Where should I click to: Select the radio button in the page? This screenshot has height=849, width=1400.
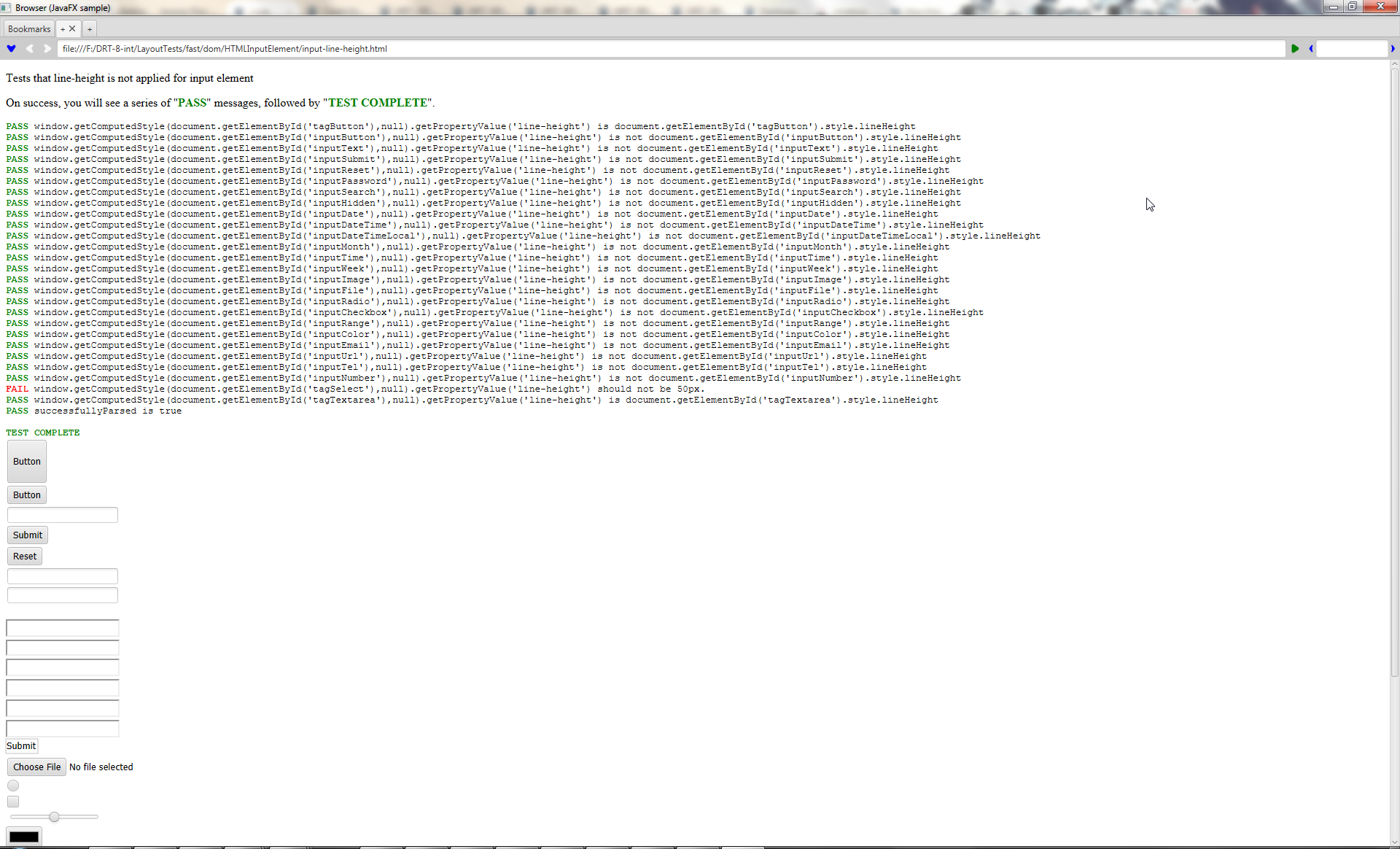(x=13, y=786)
